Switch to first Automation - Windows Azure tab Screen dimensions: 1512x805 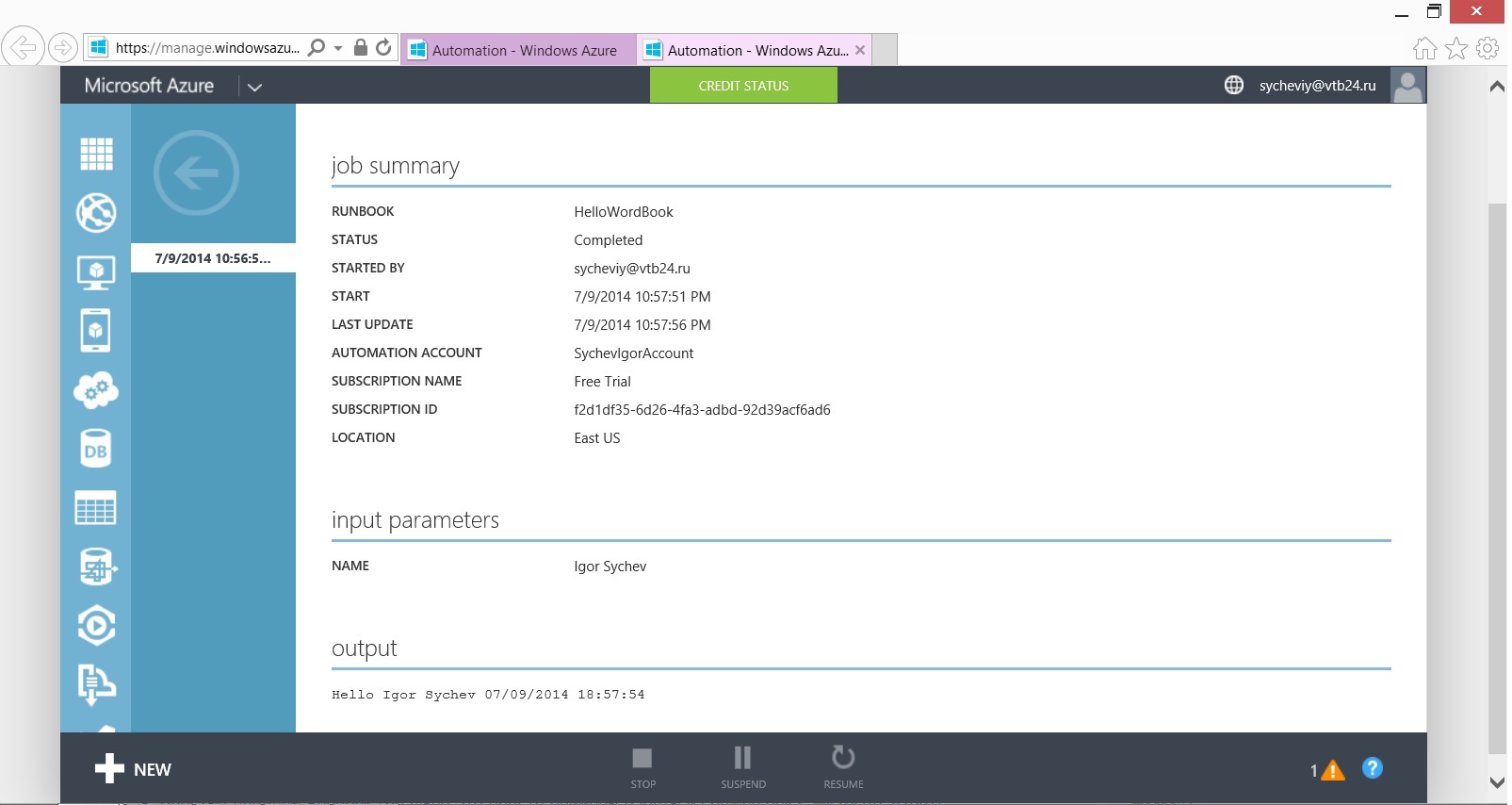519,50
